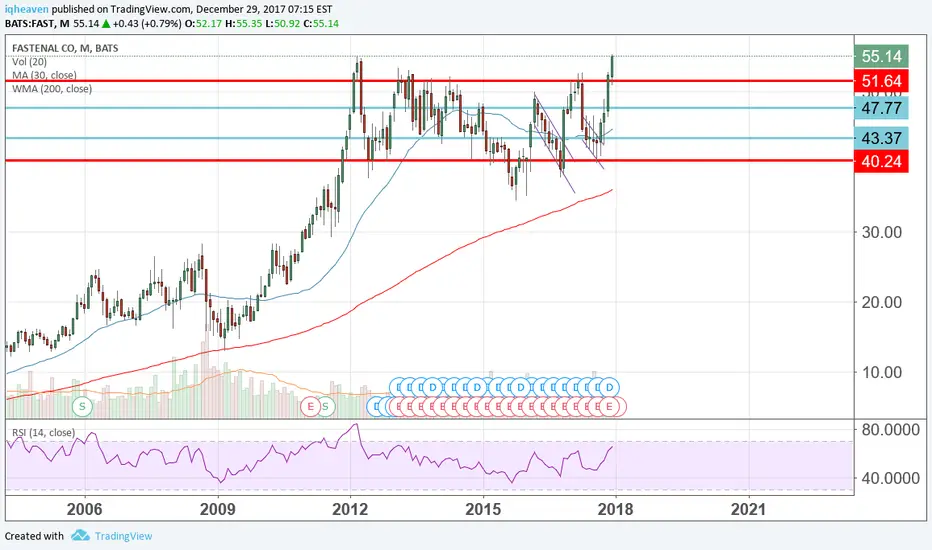
Task: Click the 2006 label on the time axis
Action: point(84,509)
